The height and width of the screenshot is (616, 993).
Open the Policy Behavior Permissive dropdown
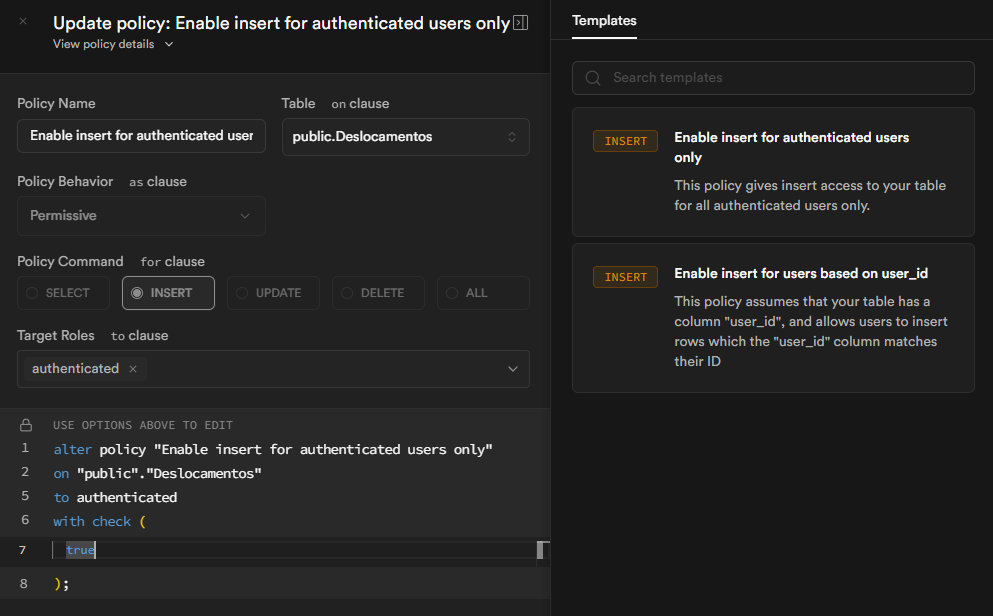[141, 216]
